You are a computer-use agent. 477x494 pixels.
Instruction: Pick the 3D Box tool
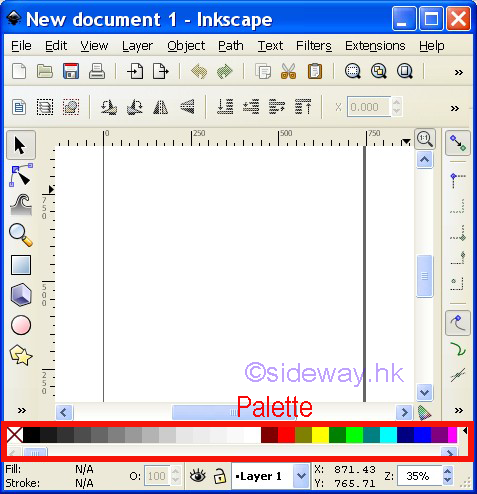point(21,295)
